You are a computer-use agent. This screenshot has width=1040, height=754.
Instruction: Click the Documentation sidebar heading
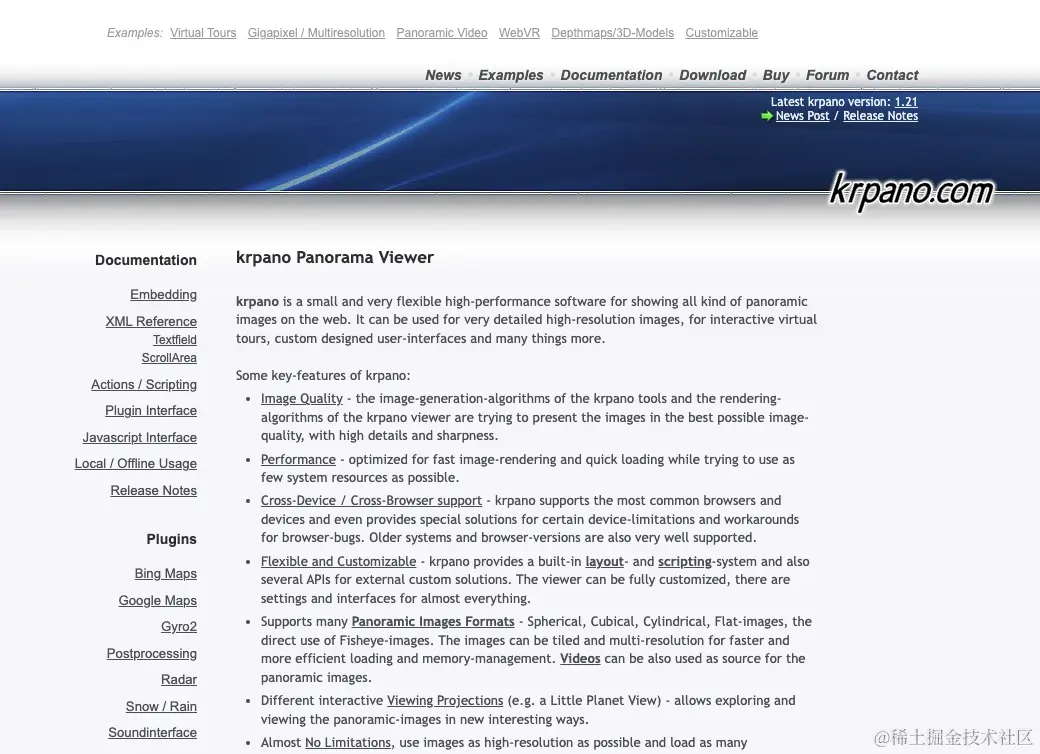point(146,260)
